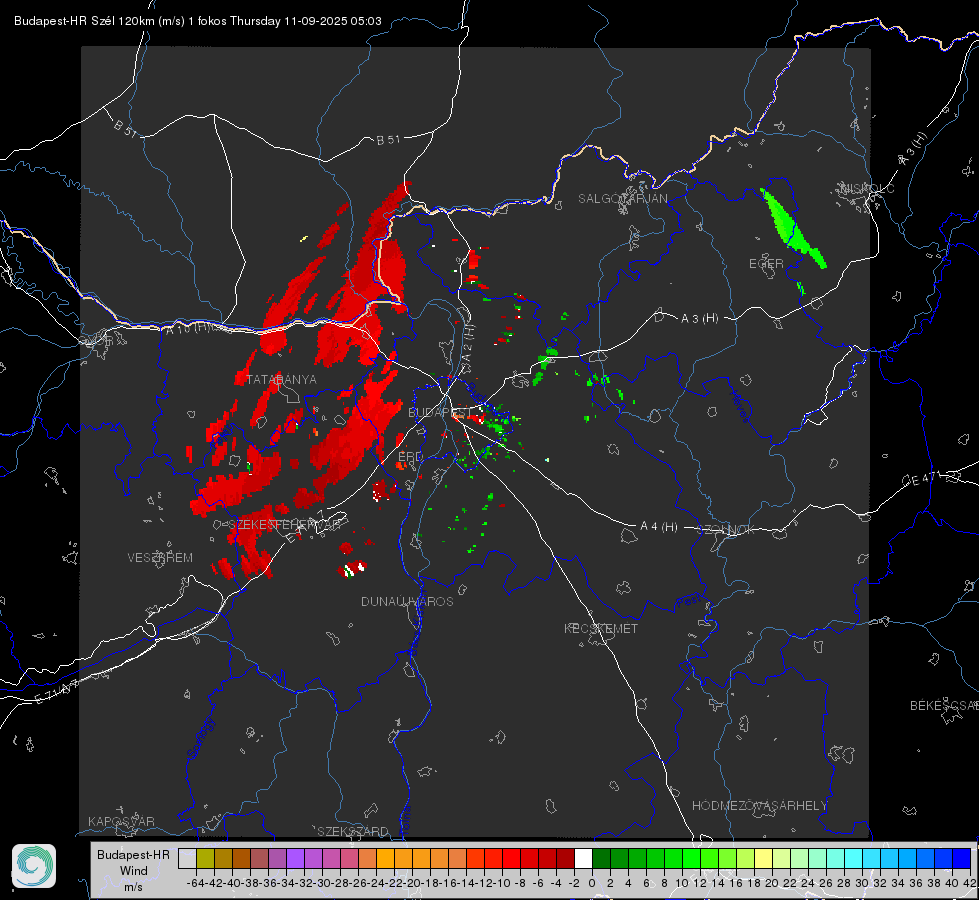Click the 'B 51' road label at top center
This screenshot has height=900, width=979.
coord(388,140)
